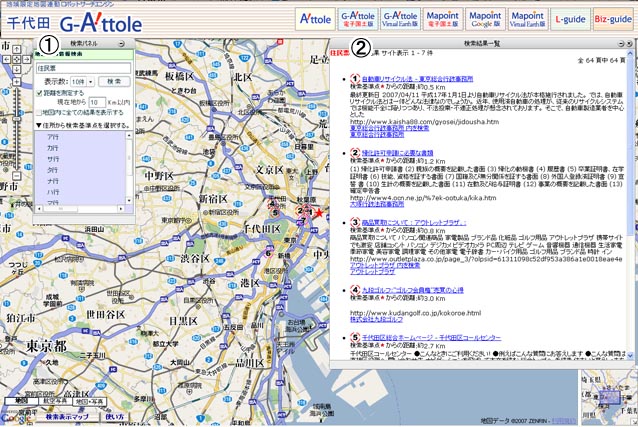Pan the map right with the arrow
Viewport: 638px width, 427px height.
[x=26, y=60]
